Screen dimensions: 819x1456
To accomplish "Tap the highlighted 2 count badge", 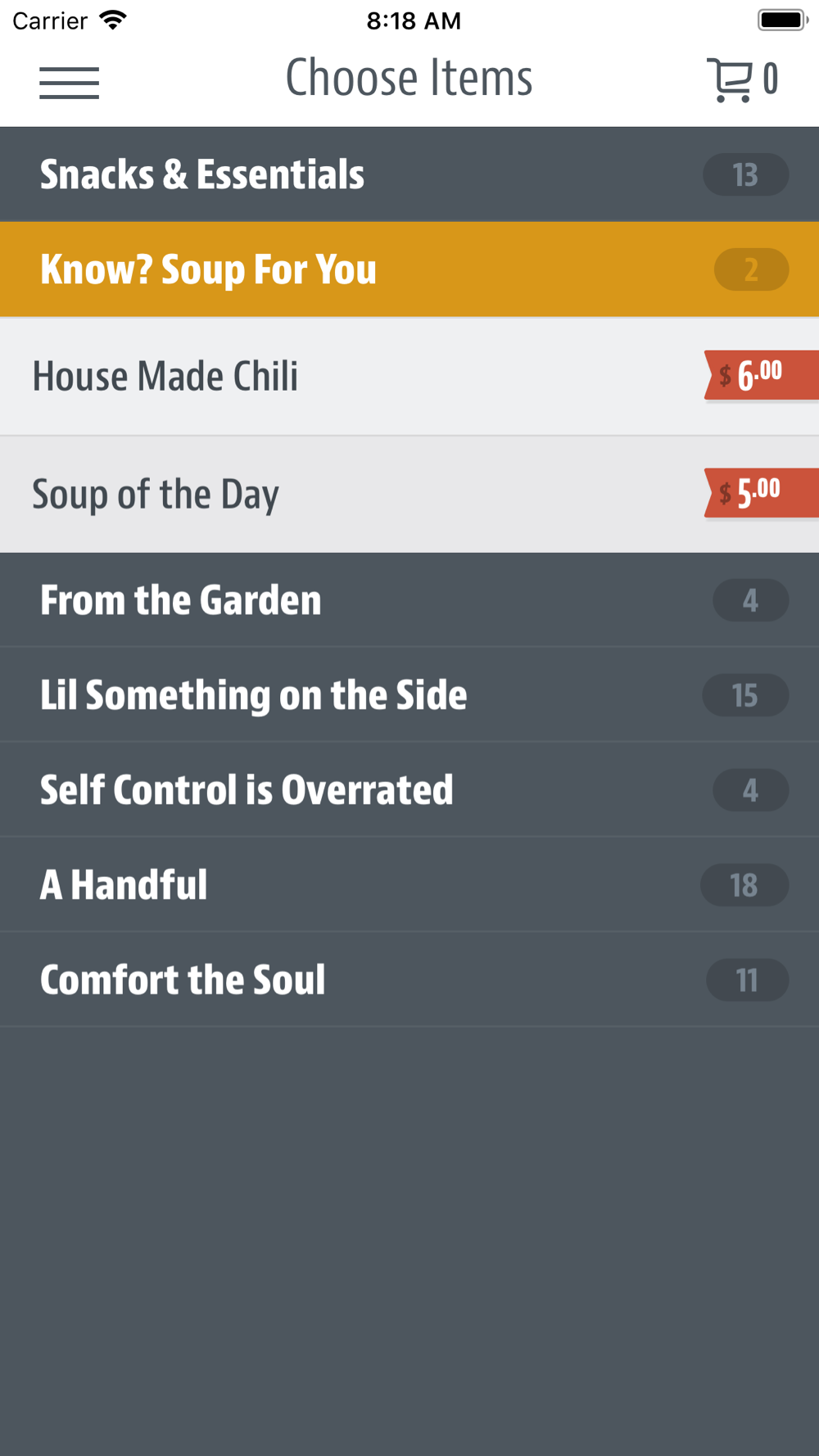I will click(751, 269).
